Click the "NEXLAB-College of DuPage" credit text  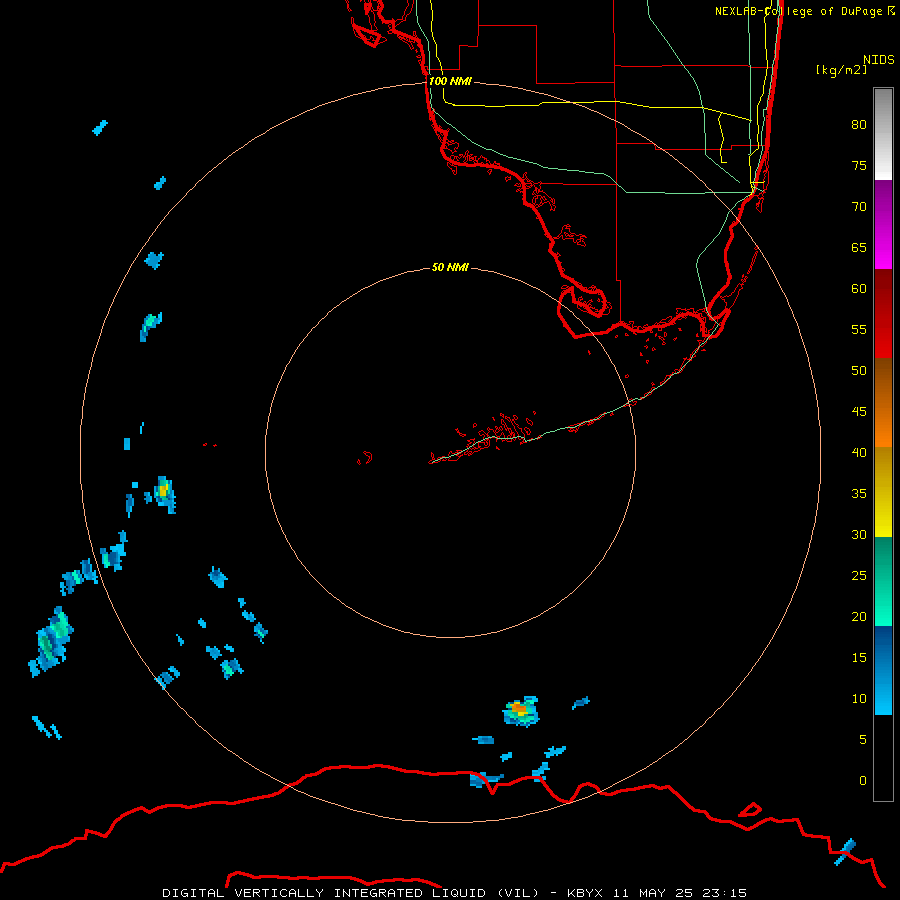800,11
